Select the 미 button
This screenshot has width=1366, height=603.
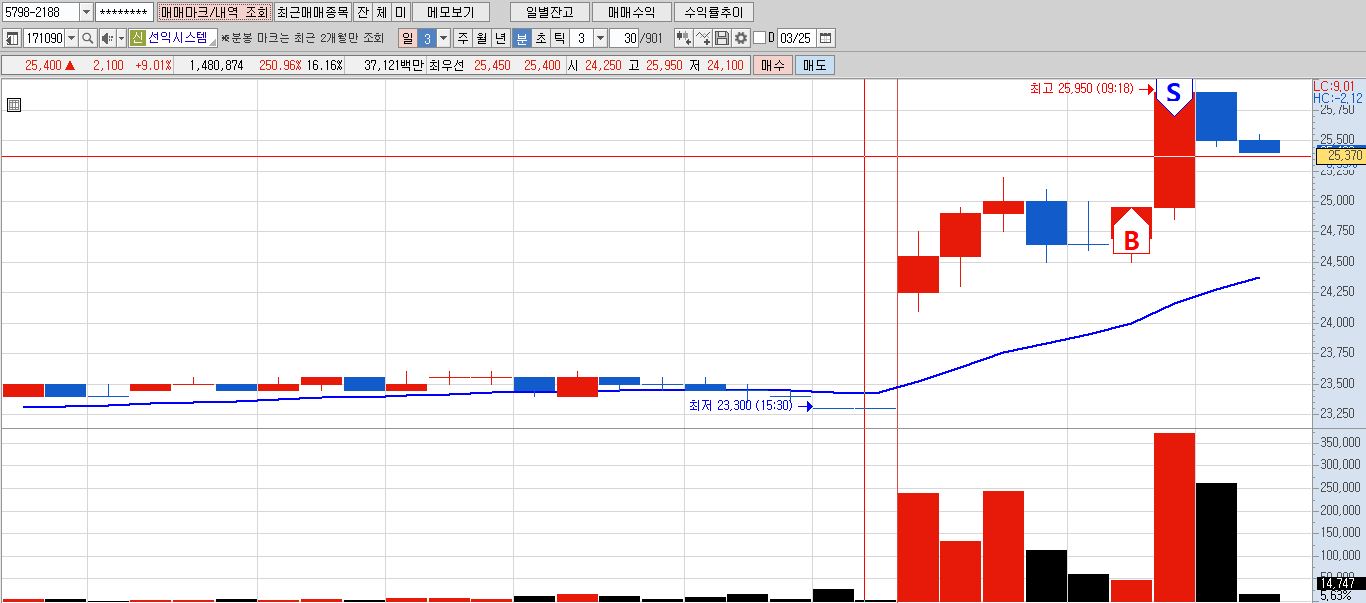pyautogui.click(x=400, y=12)
